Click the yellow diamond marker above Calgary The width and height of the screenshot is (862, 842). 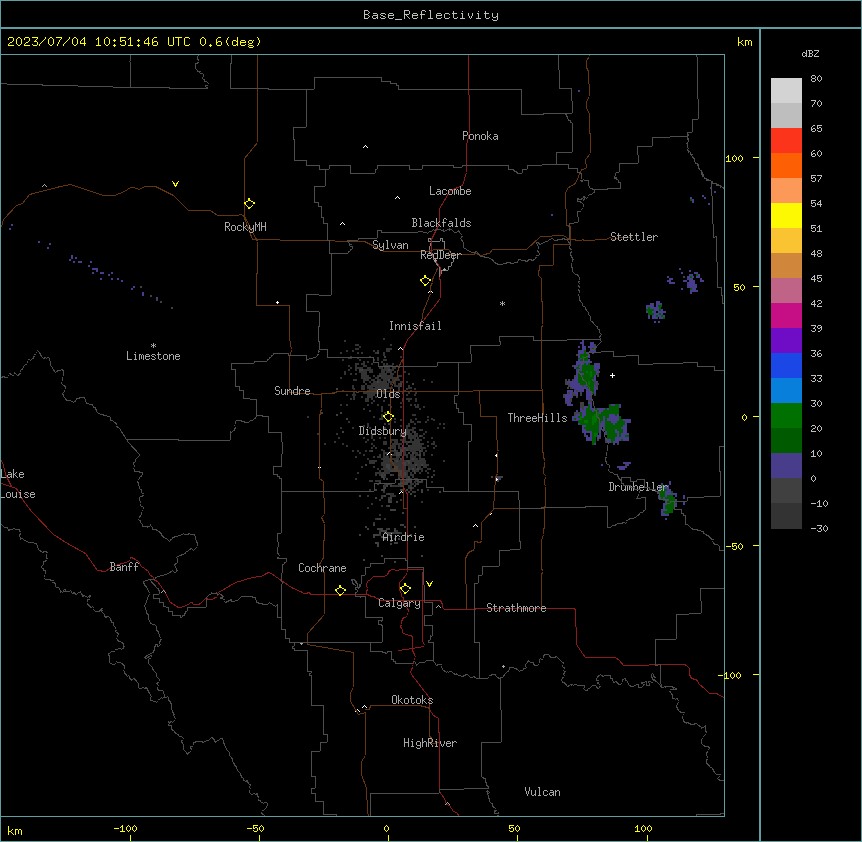[x=405, y=589]
